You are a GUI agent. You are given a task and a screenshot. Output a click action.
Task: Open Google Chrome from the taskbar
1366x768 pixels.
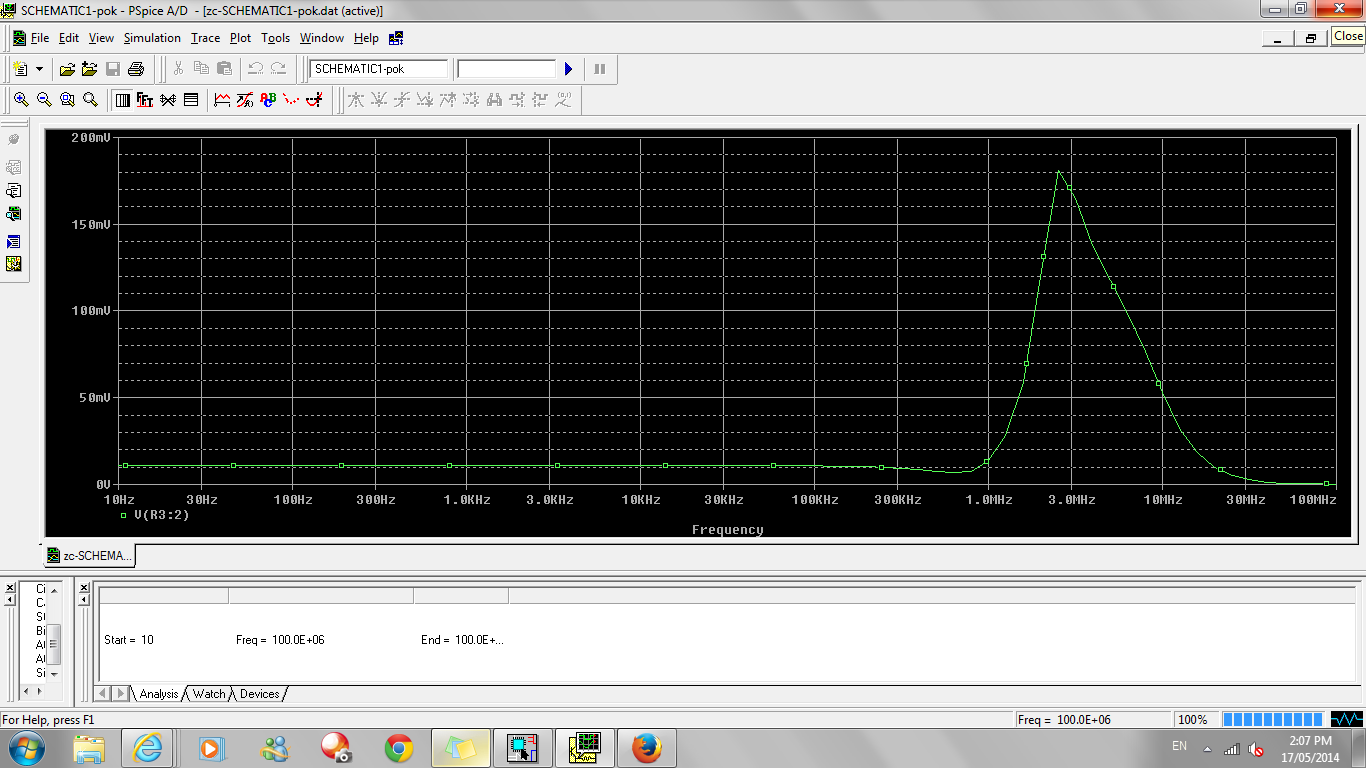coord(399,748)
